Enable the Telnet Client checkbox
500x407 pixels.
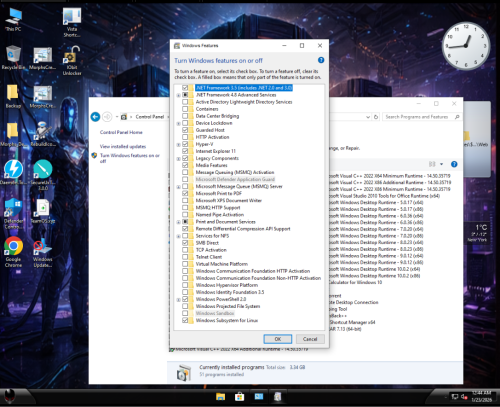click(x=185, y=257)
